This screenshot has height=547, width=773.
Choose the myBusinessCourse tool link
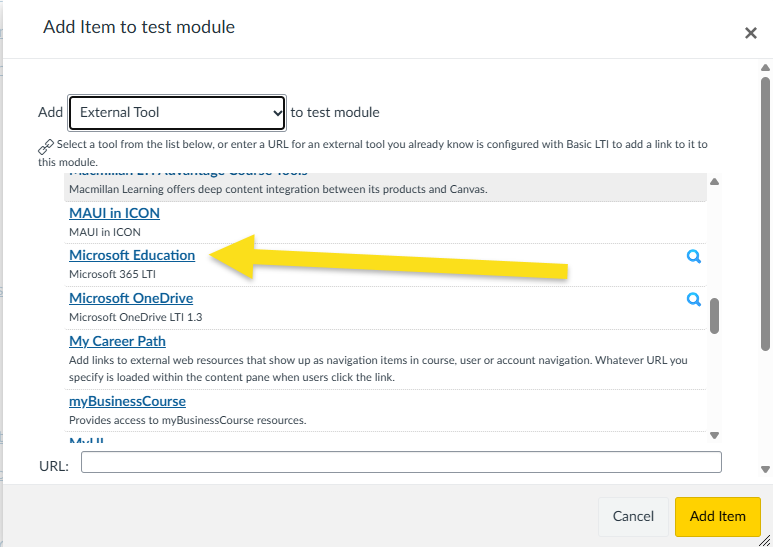point(127,401)
